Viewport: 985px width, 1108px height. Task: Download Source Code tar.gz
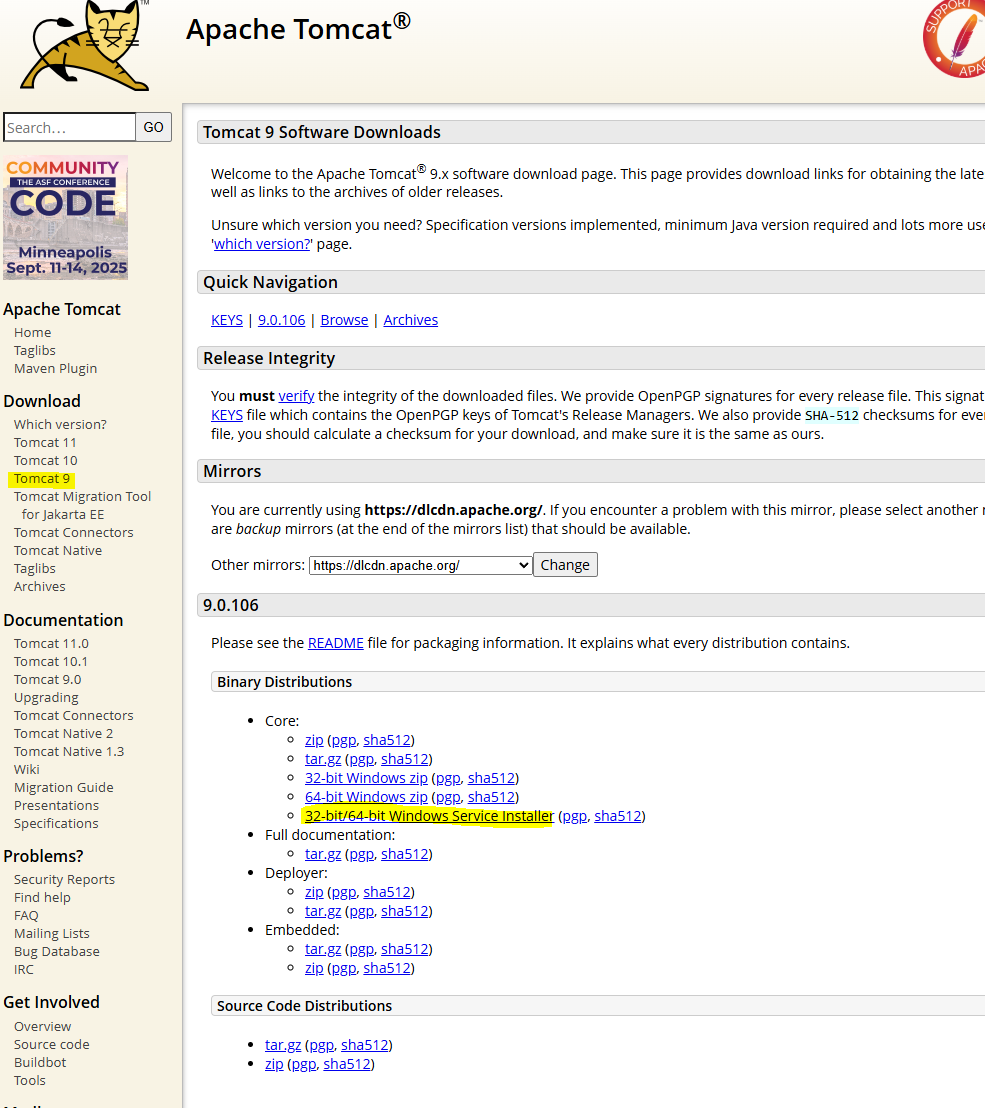pyautogui.click(x=283, y=1045)
